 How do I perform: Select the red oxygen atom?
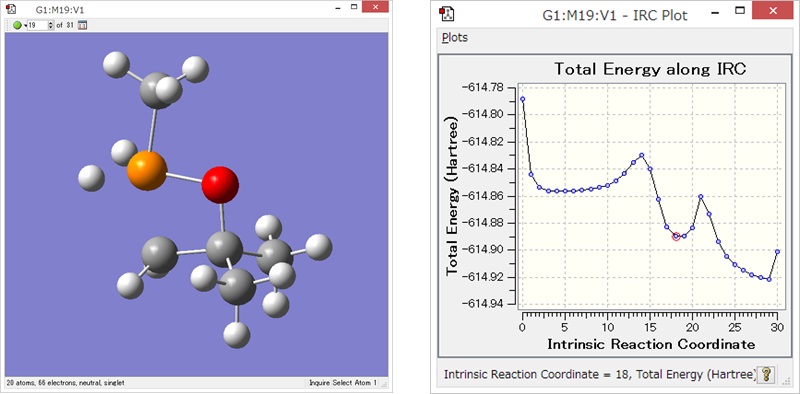[x=220, y=185]
